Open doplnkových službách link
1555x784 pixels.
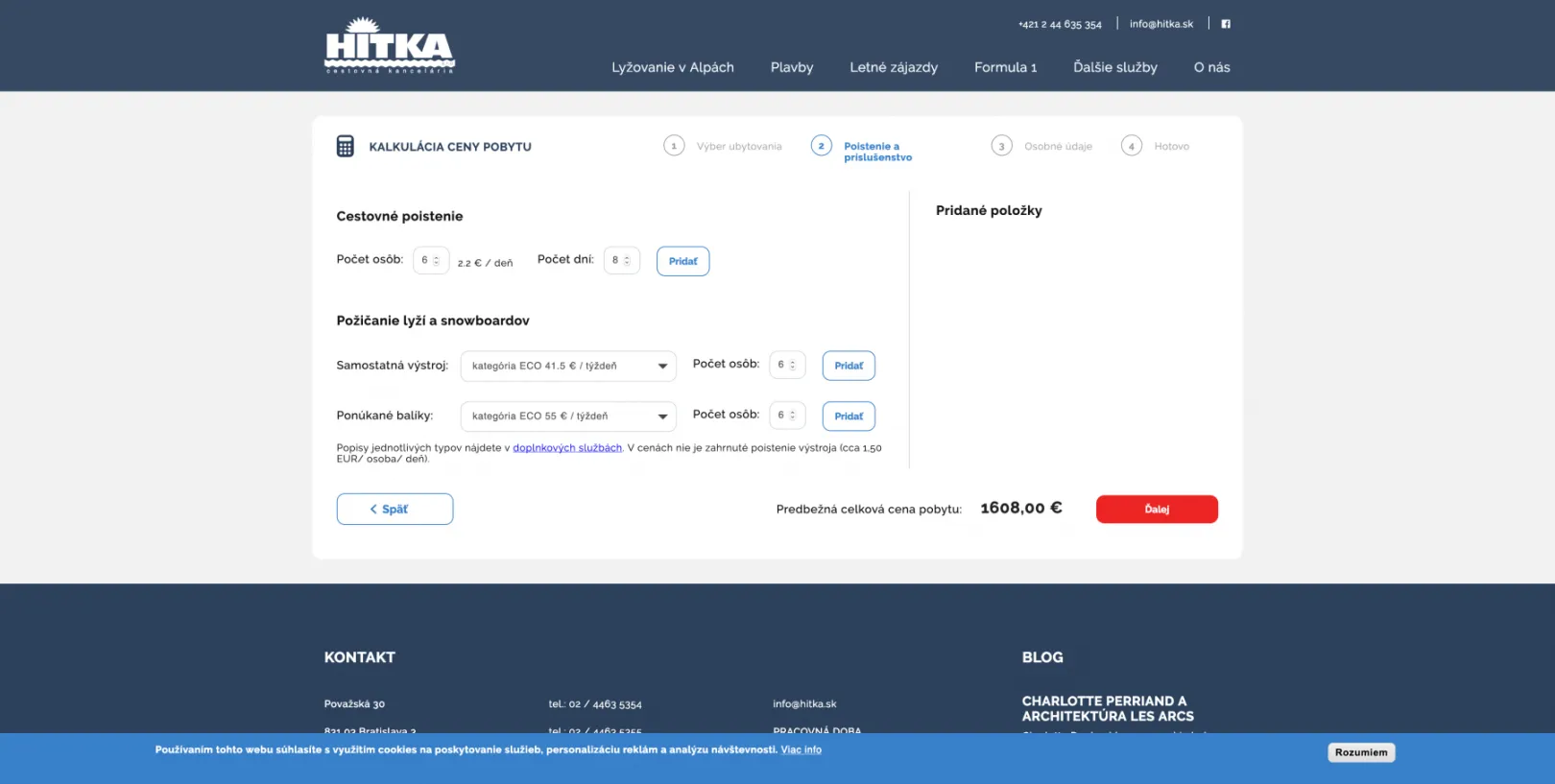(567, 448)
